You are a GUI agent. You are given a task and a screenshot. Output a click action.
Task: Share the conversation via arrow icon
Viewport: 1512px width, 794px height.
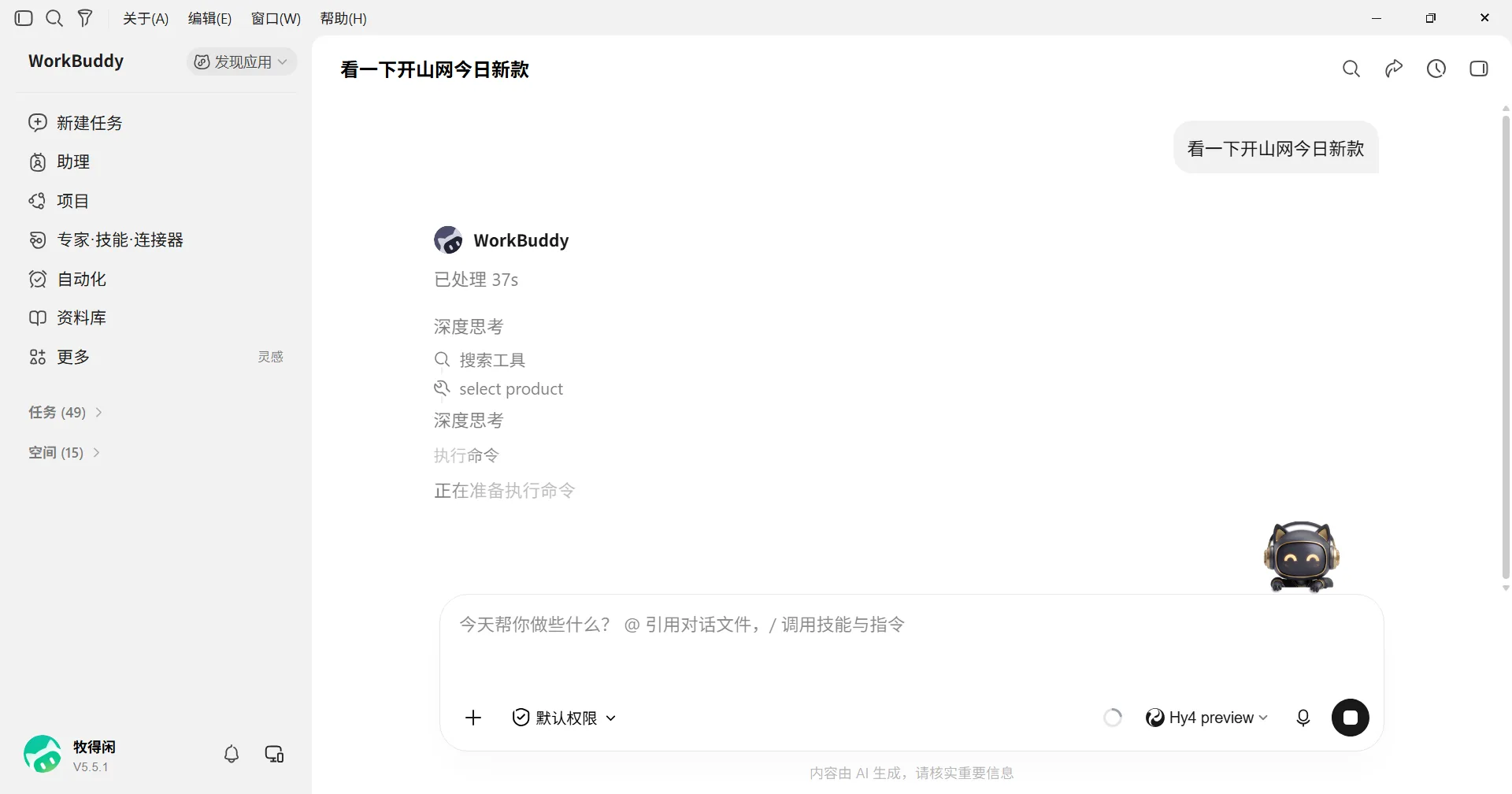pyautogui.click(x=1394, y=69)
